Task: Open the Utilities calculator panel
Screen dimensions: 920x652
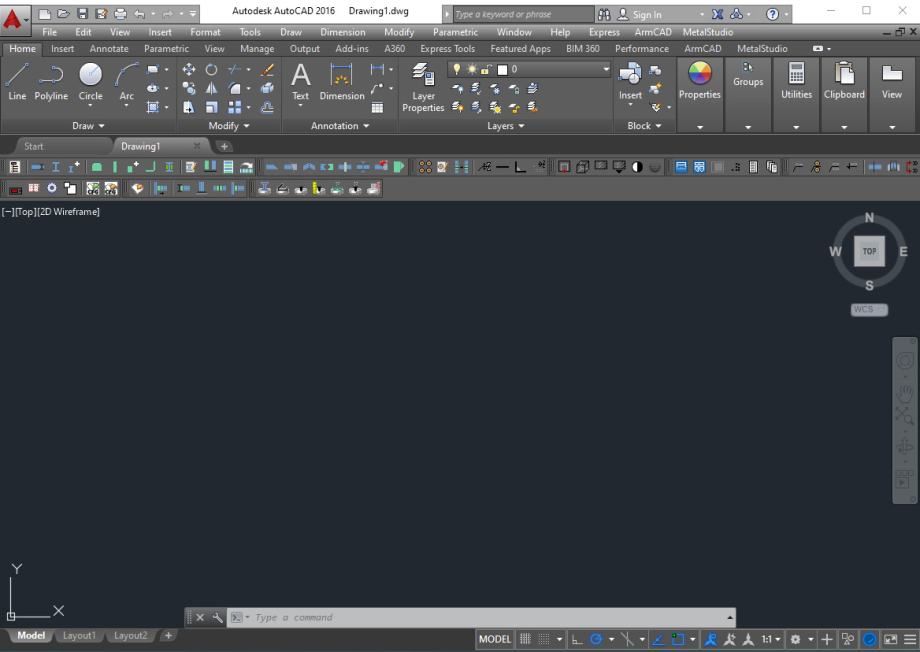Action: click(796, 80)
